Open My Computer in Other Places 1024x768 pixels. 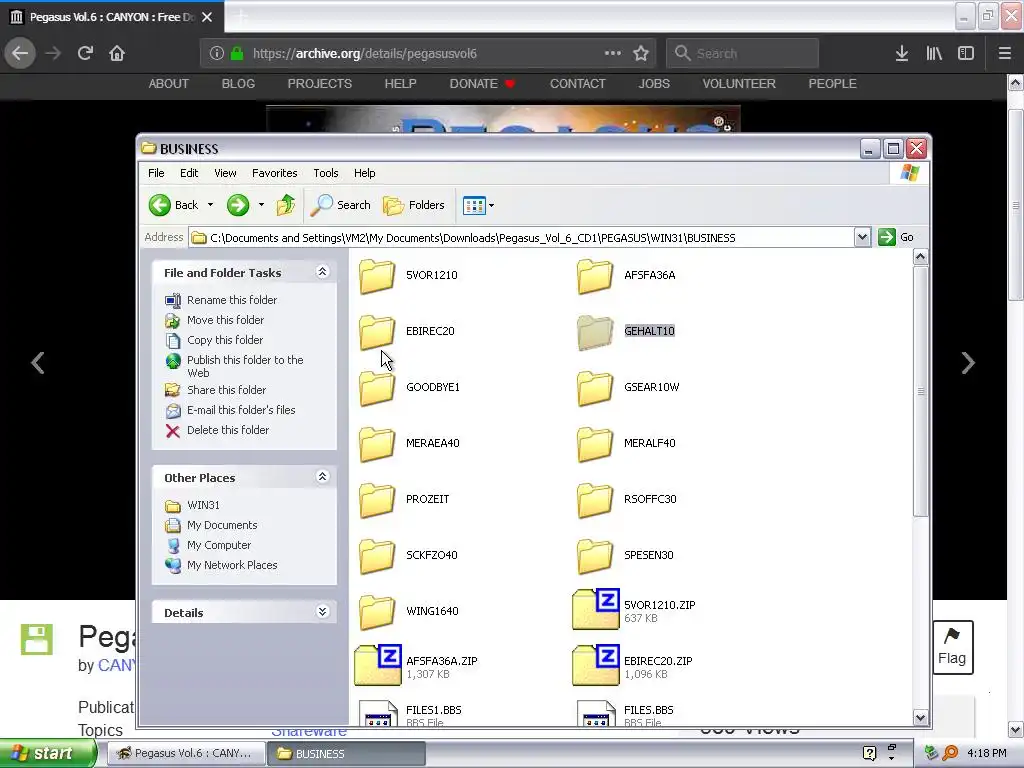[219, 545]
